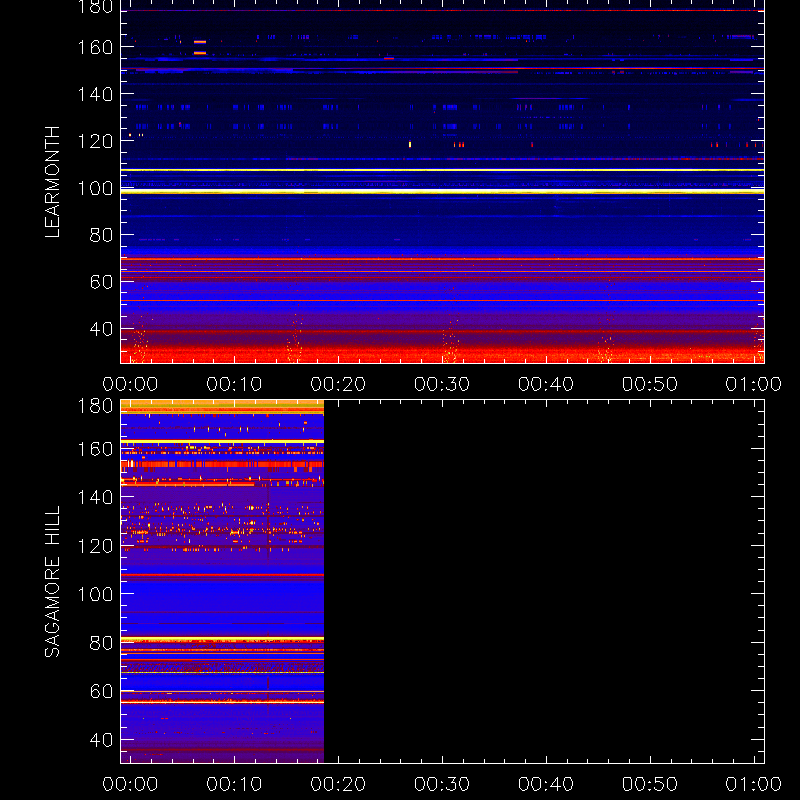Click the 00:10 time label under Learmonth plot
This screenshot has height=800, width=800.
click(234, 384)
